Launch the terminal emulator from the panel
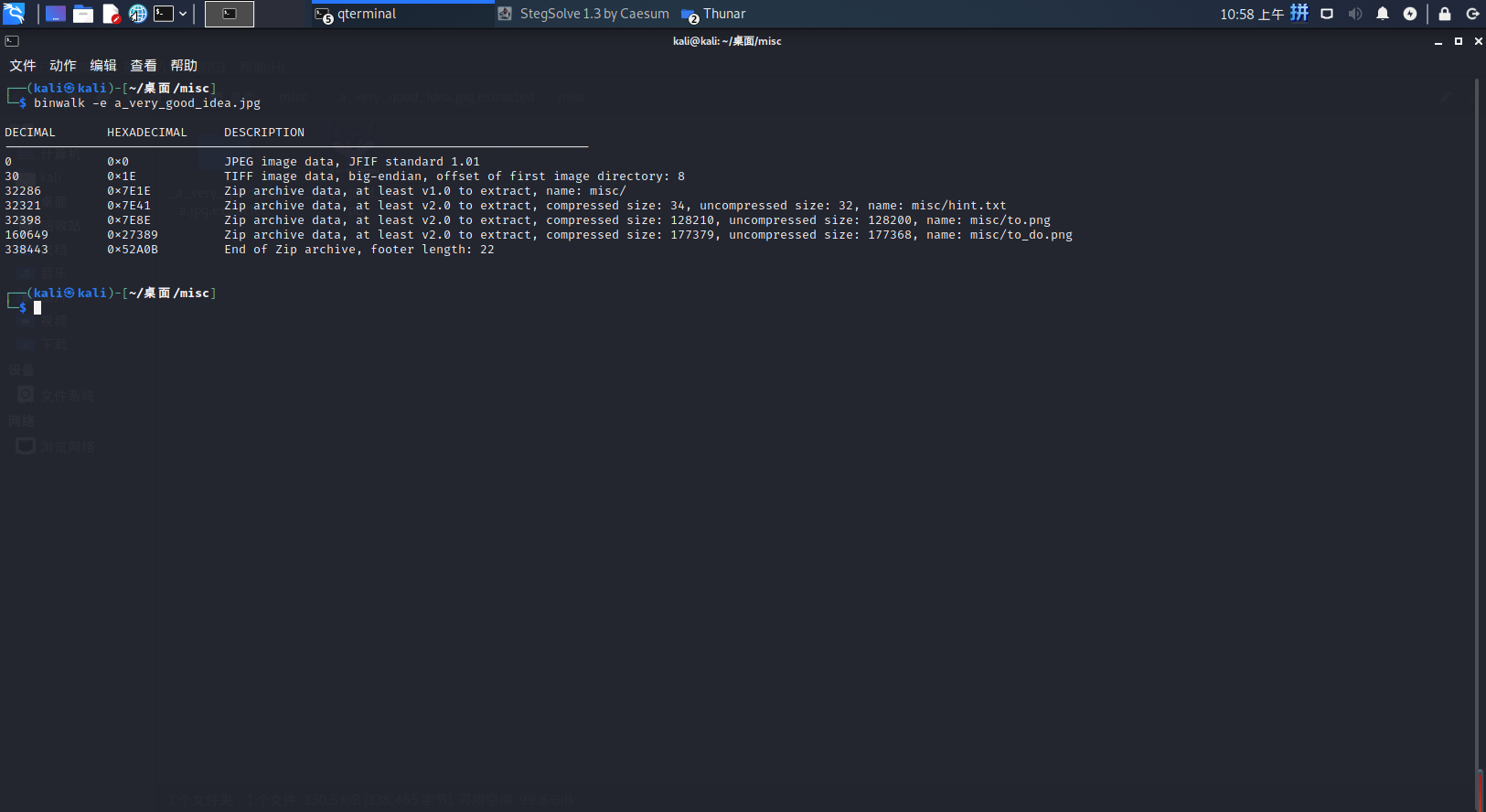Screen dimensions: 1486x812 tap(164, 14)
